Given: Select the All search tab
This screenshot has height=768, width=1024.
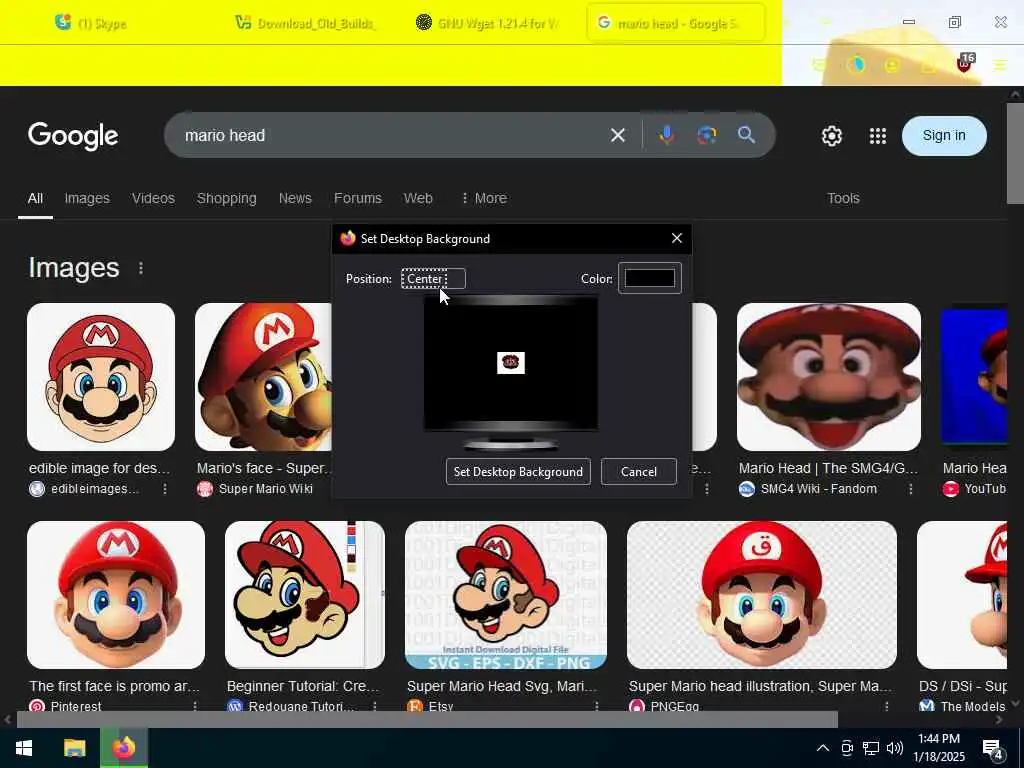Looking at the screenshot, I should pyautogui.click(x=35, y=198).
